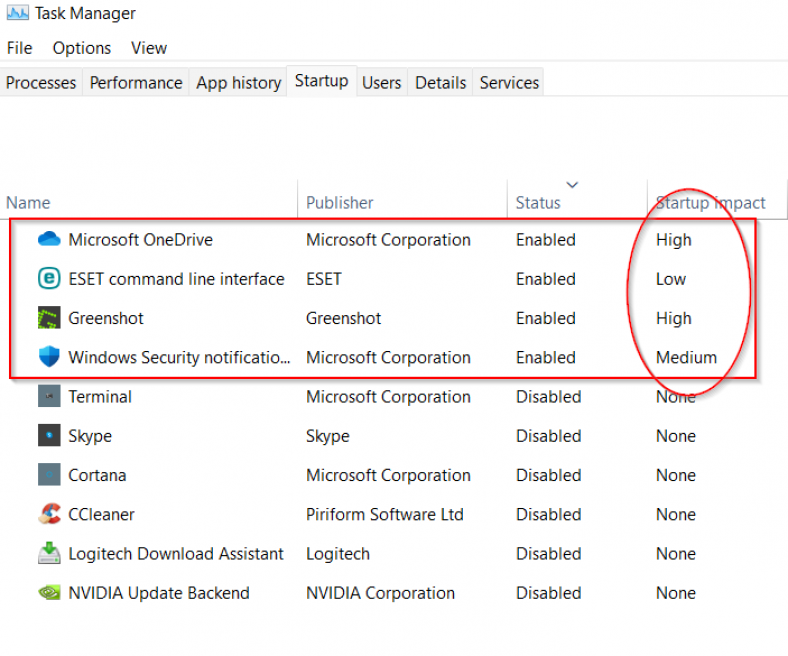The width and height of the screenshot is (788, 656).
Task: Select the Startup tab
Action: 322,80
